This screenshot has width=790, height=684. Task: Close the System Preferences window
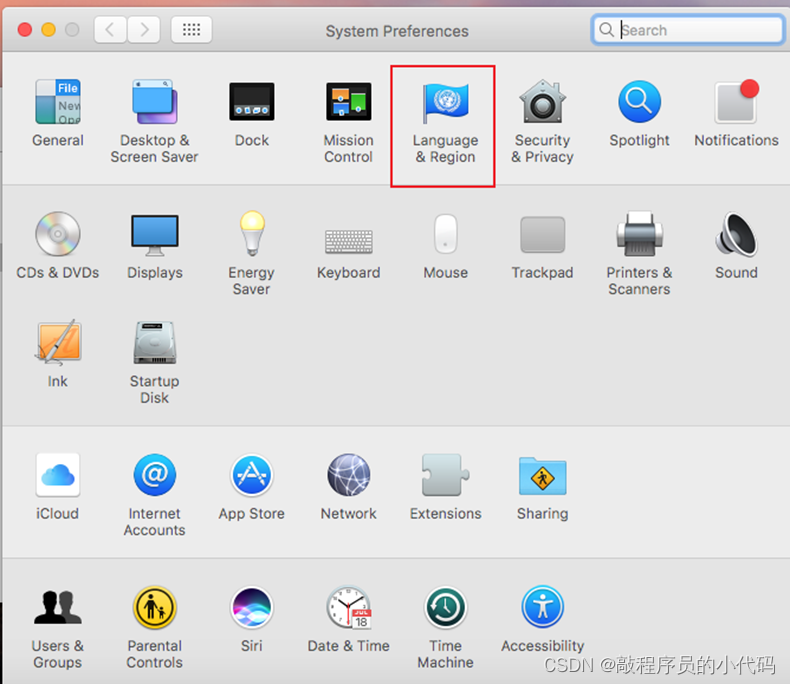pyautogui.click(x=25, y=30)
